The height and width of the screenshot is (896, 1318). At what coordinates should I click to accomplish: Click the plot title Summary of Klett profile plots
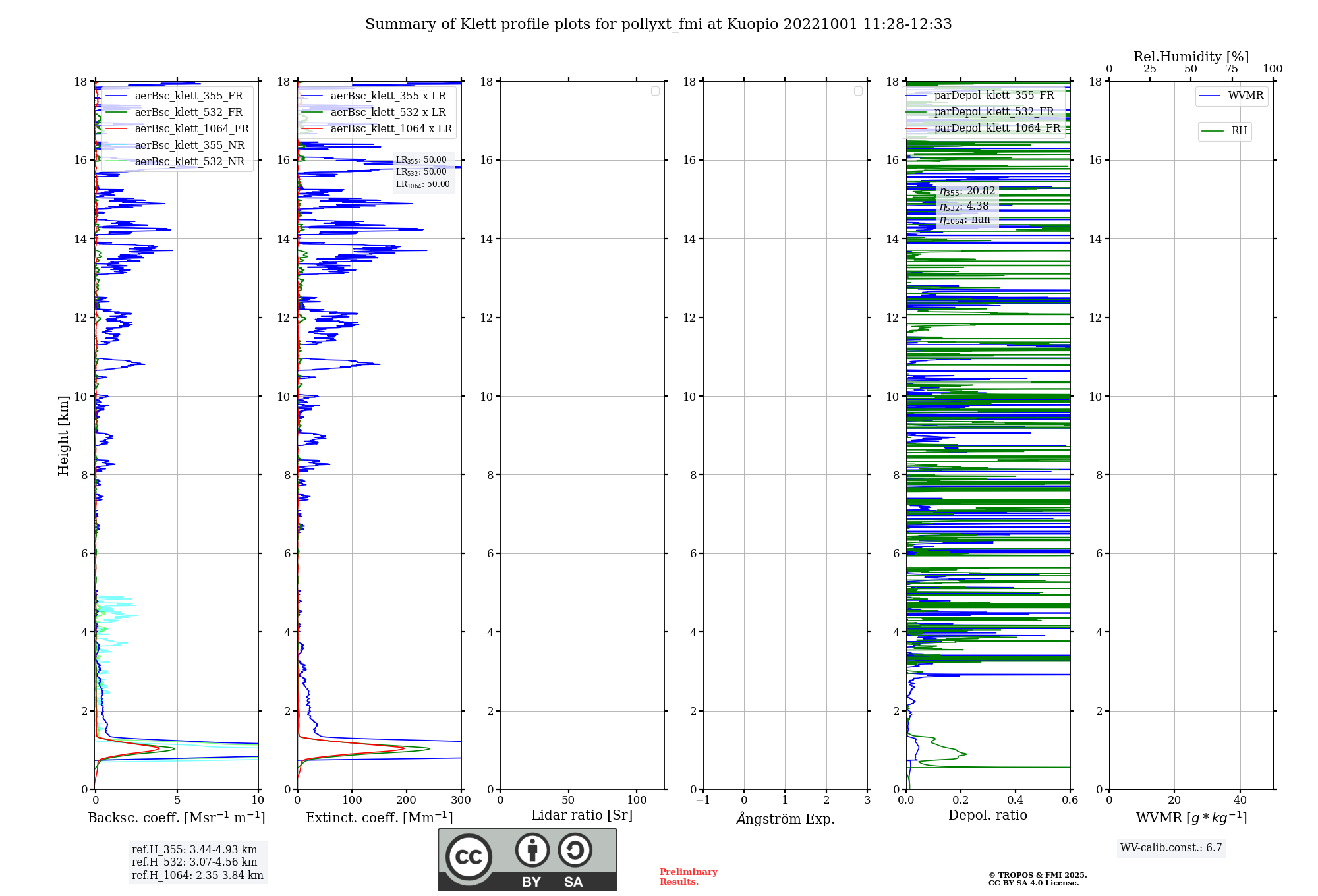(658, 24)
